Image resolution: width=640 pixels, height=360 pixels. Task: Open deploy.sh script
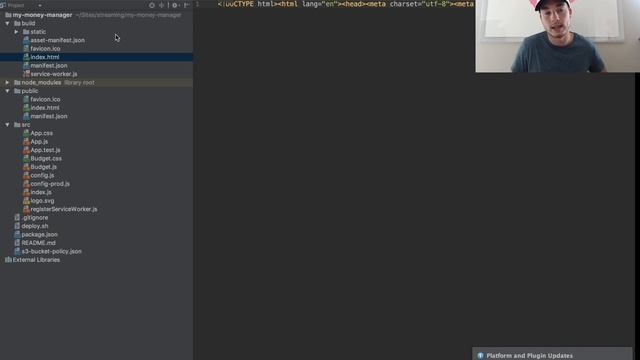35,226
